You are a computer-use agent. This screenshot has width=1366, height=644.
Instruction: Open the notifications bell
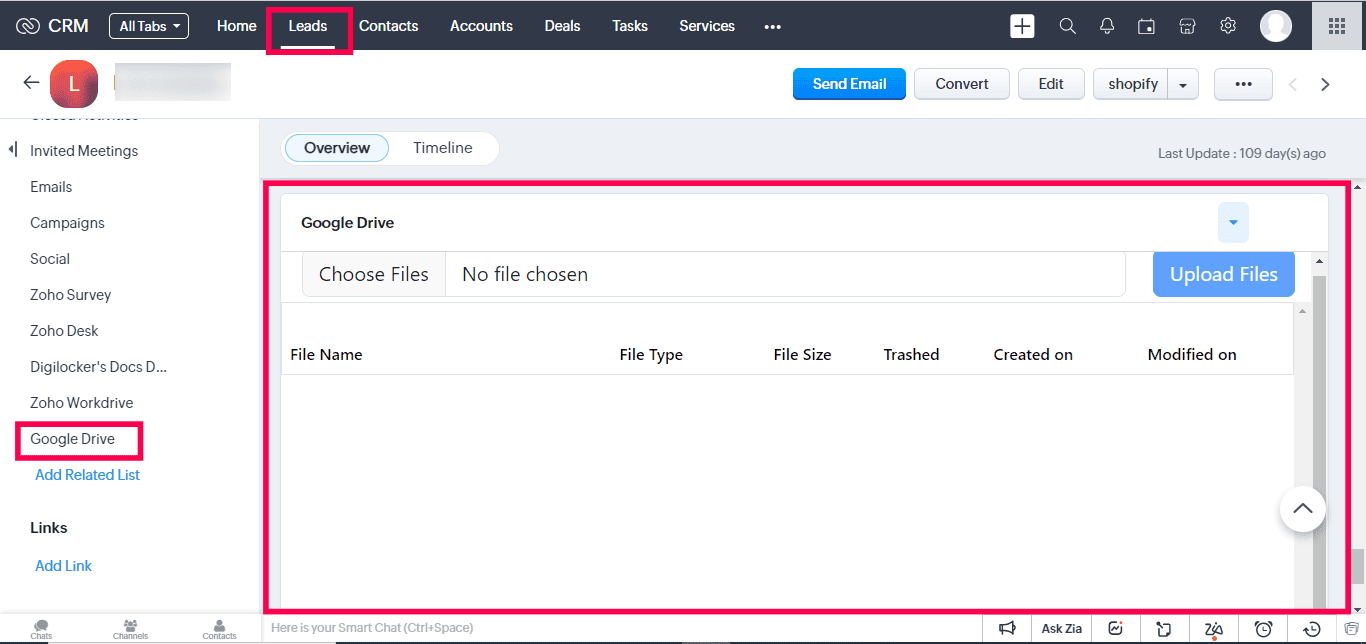1107,26
